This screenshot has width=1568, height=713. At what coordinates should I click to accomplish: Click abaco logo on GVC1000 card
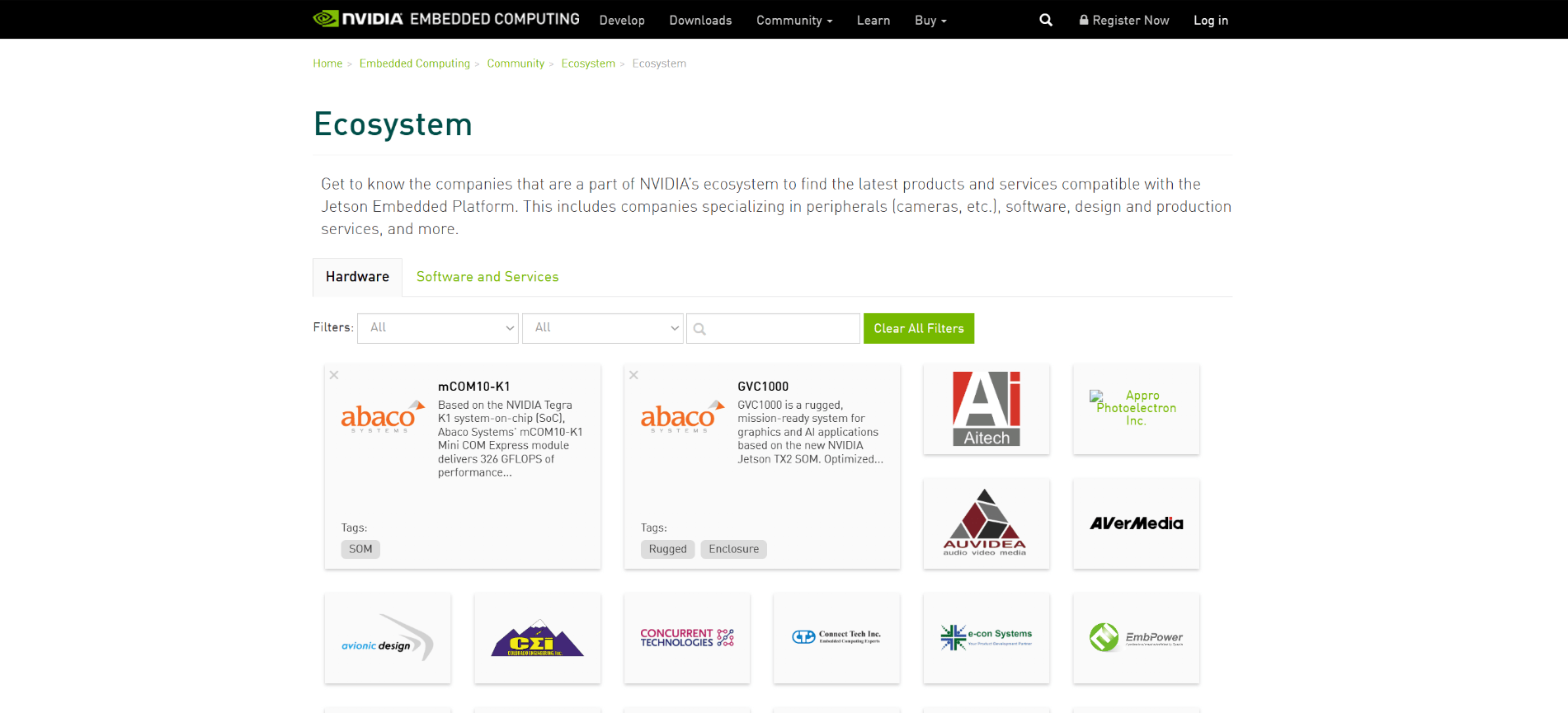tap(682, 417)
